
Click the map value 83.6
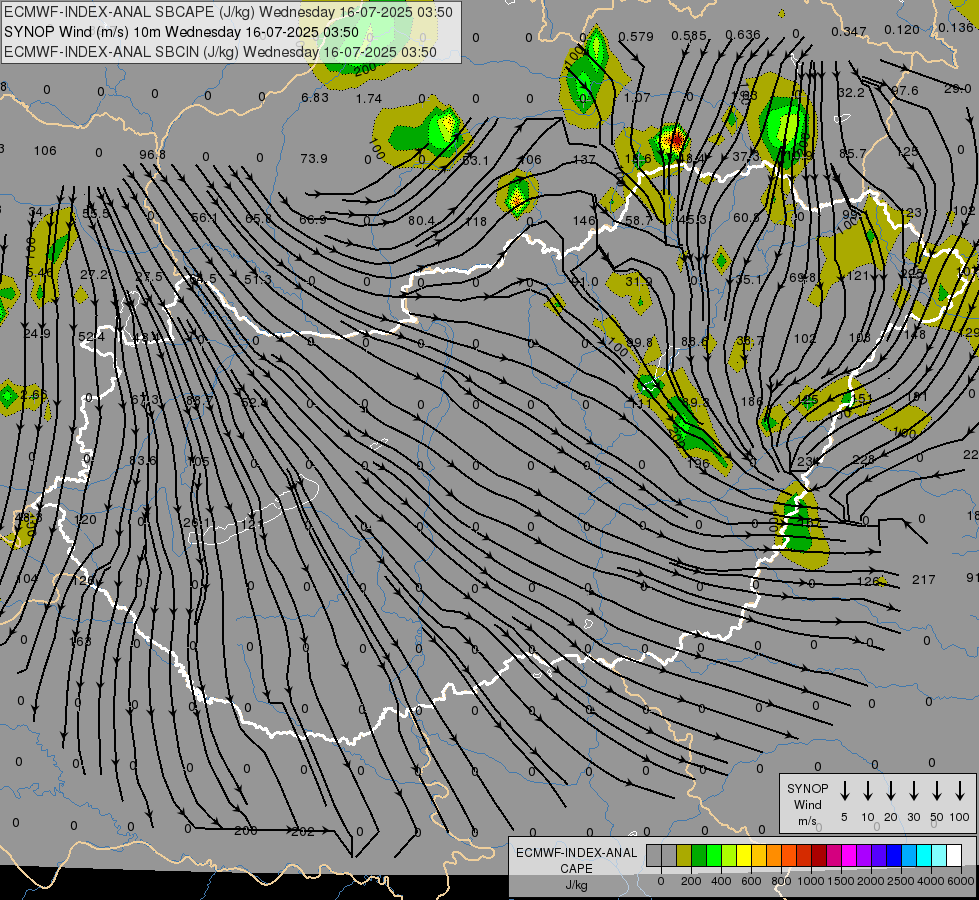pyautogui.click(x=142, y=460)
